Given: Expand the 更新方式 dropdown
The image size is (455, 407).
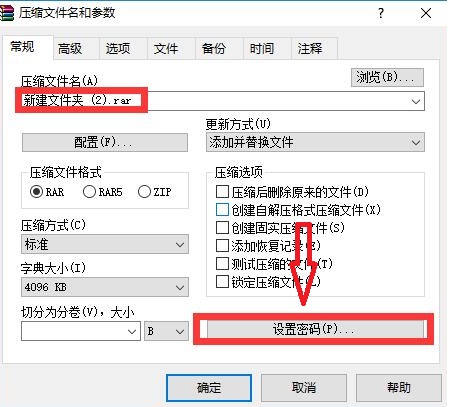Looking at the screenshot, I should [x=315, y=142].
